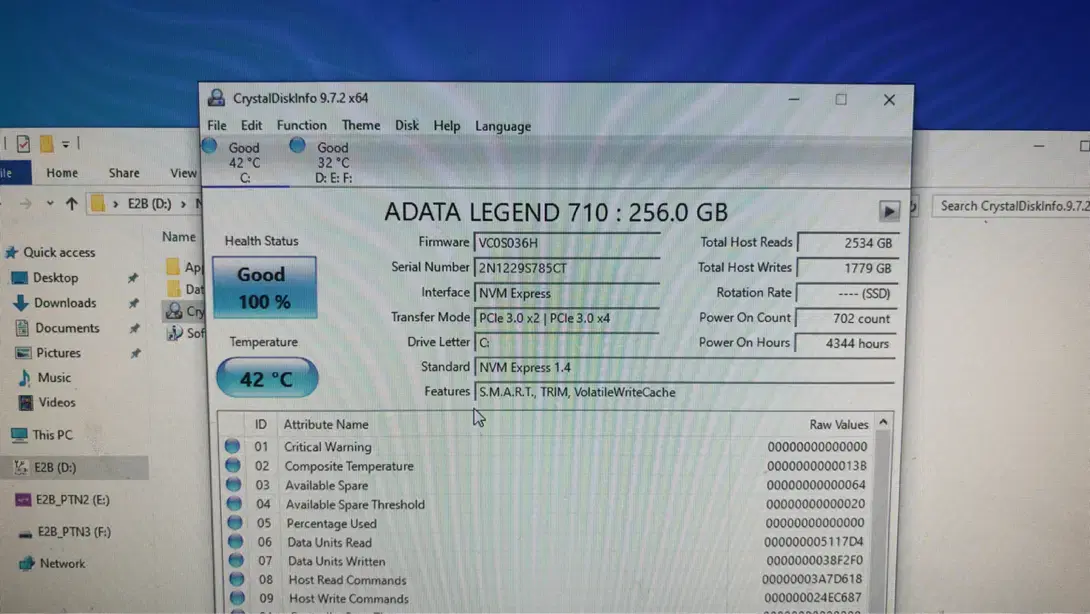Click the Attribute Name column header
Viewport: 1090px width, 614px height.
pos(326,424)
